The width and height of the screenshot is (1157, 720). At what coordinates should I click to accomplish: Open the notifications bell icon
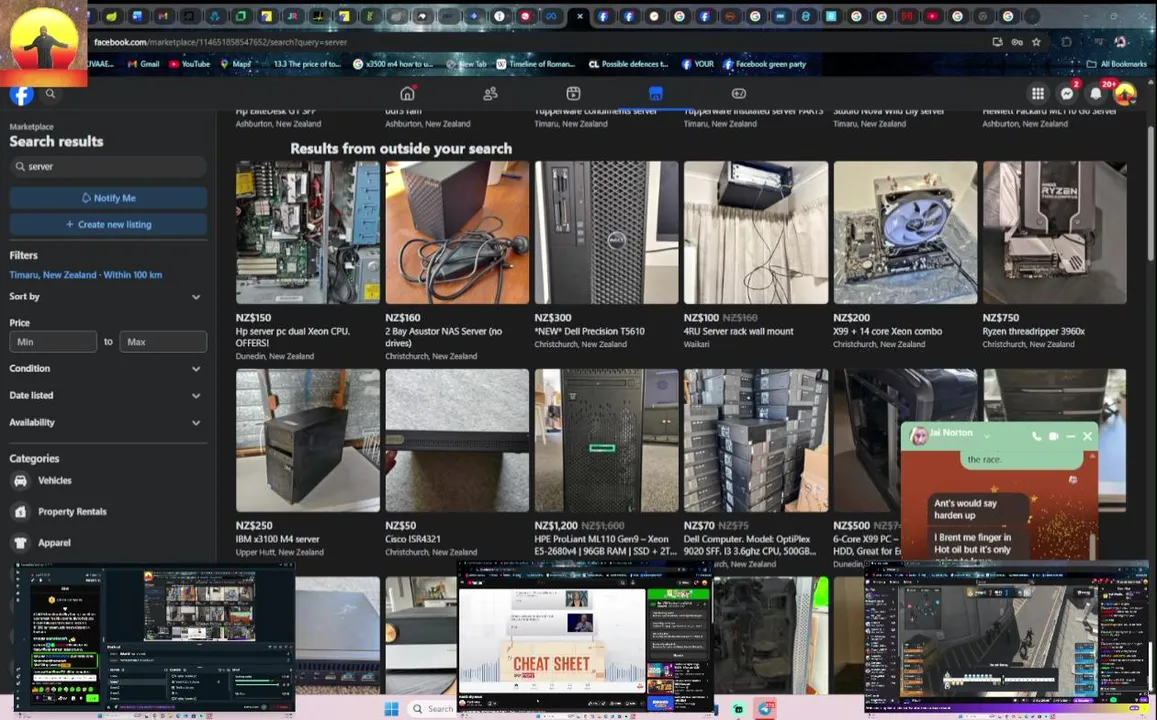tap(1096, 93)
